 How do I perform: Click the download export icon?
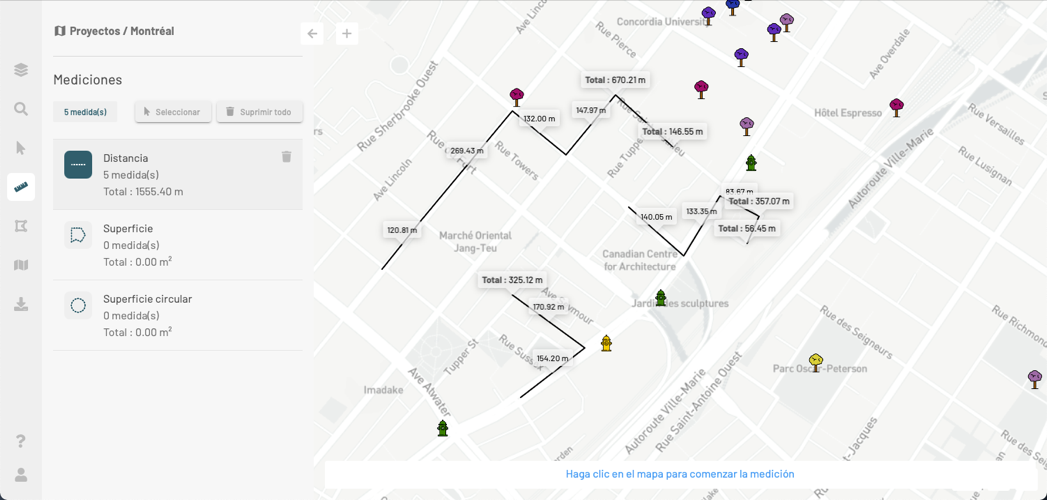21,304
